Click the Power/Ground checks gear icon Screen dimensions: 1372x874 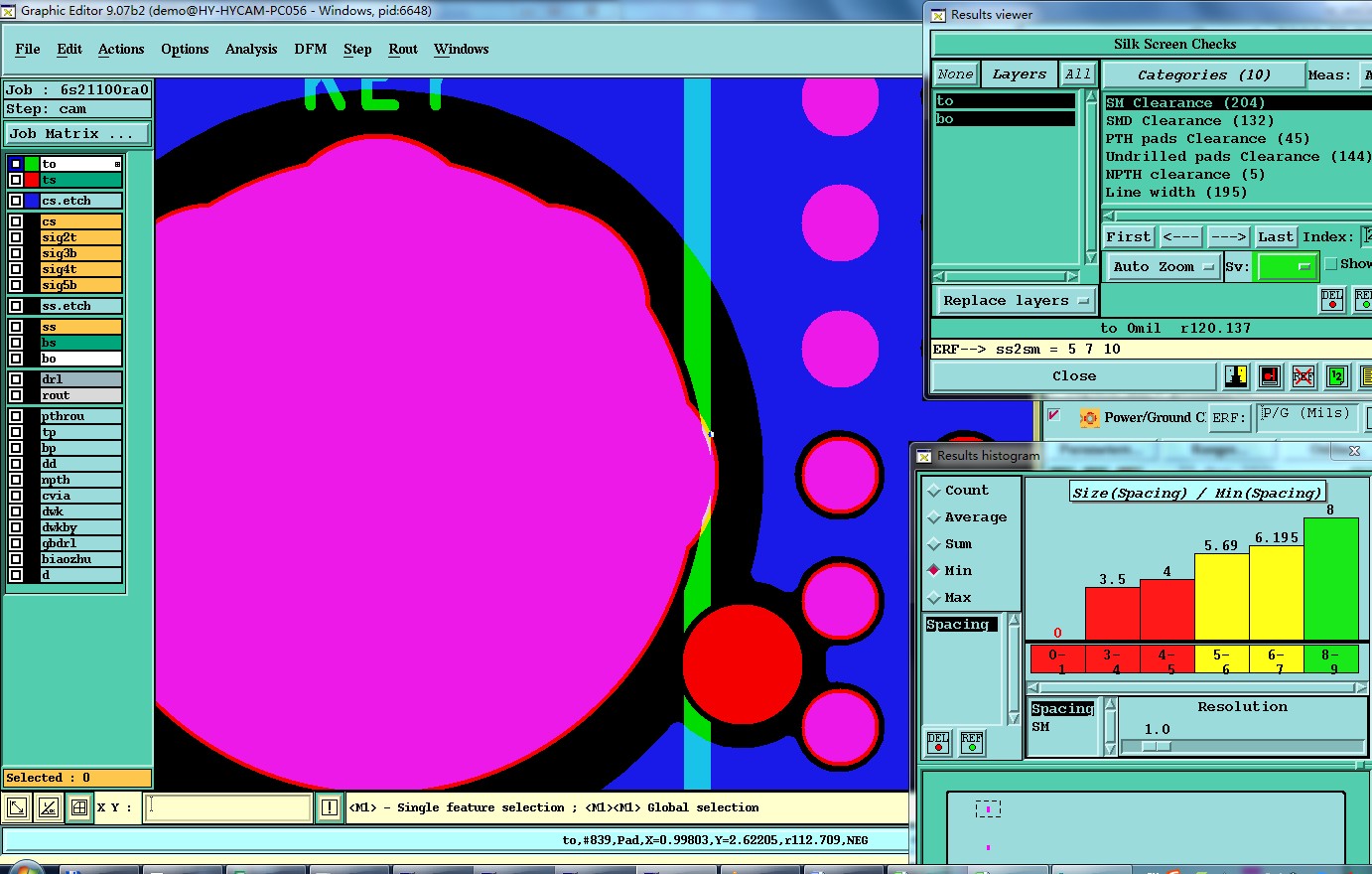[x=1089, y=418]
